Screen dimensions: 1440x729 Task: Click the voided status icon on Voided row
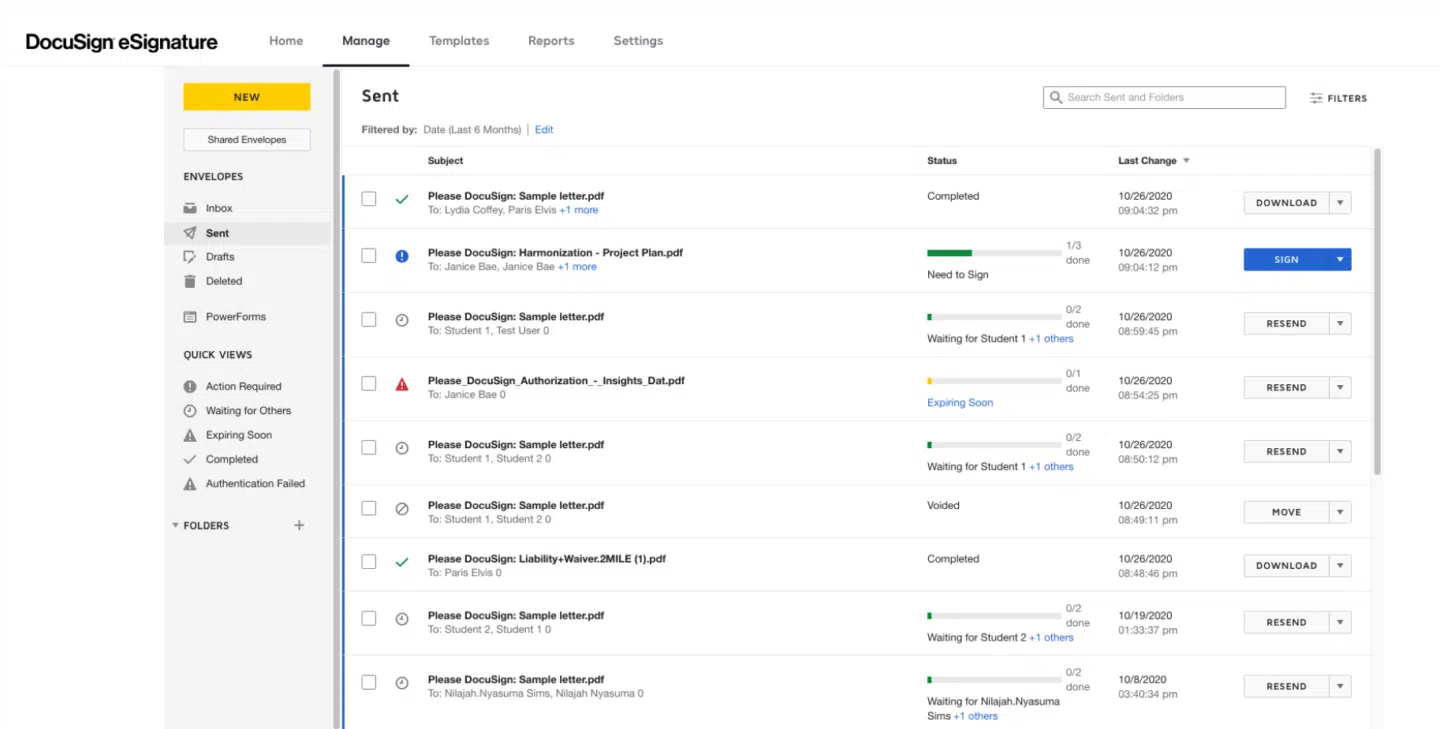402,509
